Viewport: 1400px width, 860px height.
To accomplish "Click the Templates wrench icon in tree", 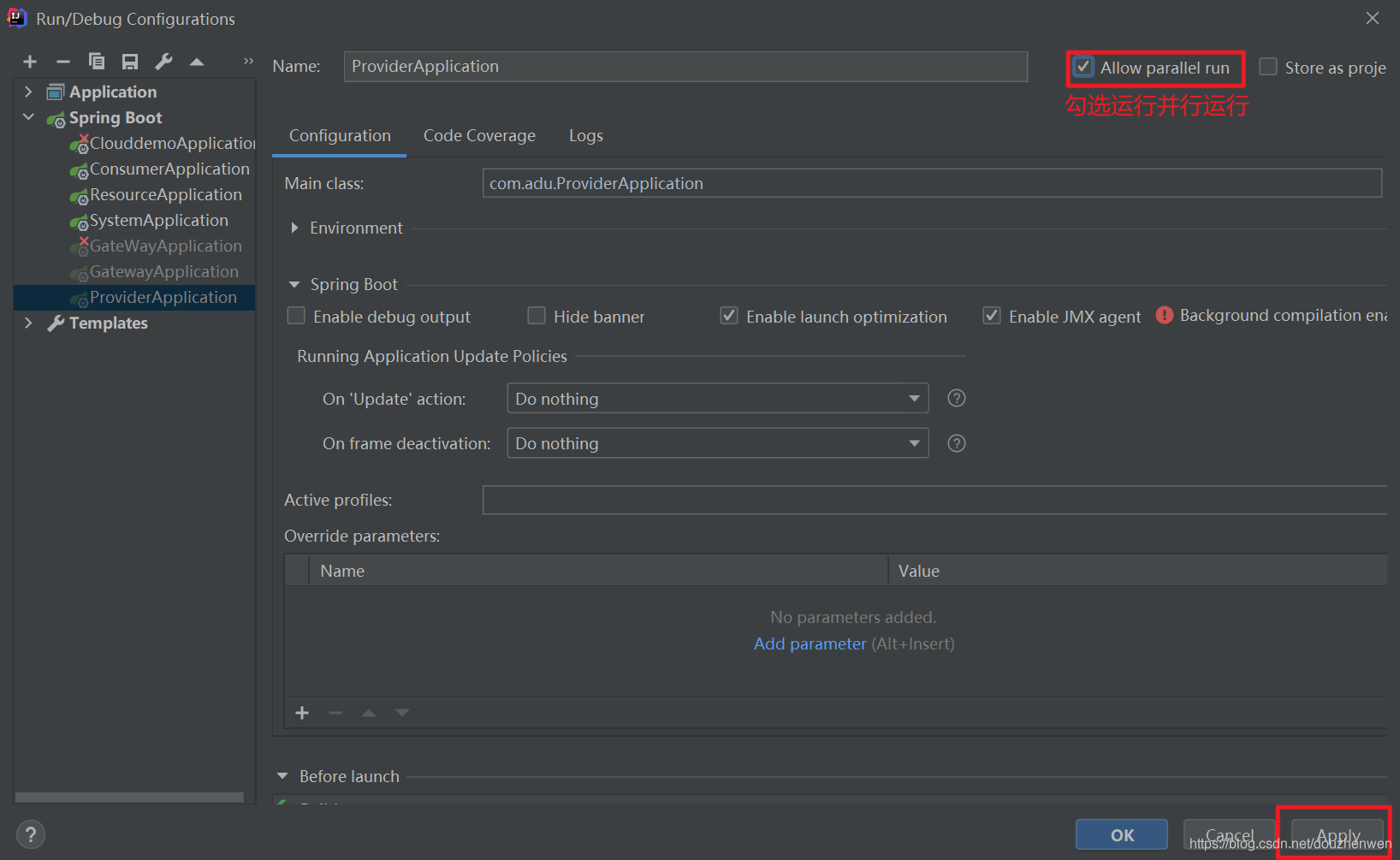I will tap(56, 323).
